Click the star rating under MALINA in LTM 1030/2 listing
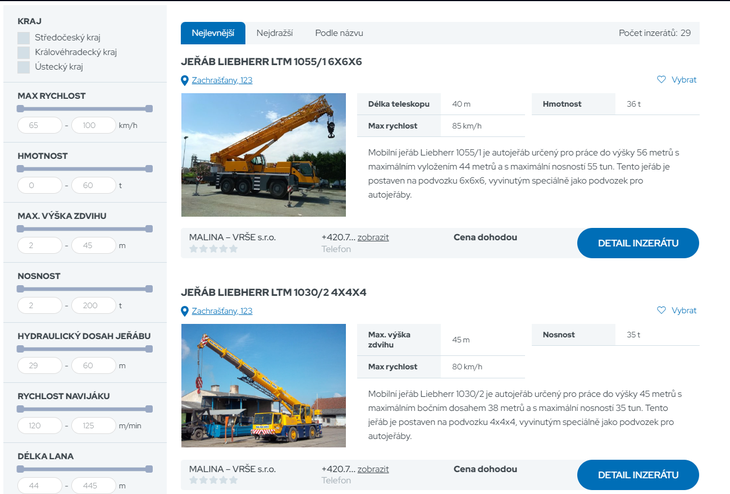 (x=213, y=480)
